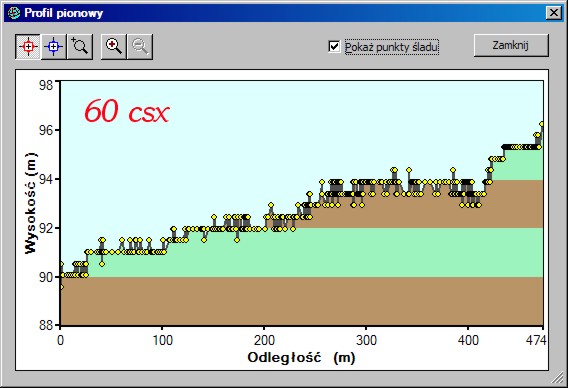This screenshot has width=568, height=388.
Task: Select the highest track point near 474 m
Action: 542,124
